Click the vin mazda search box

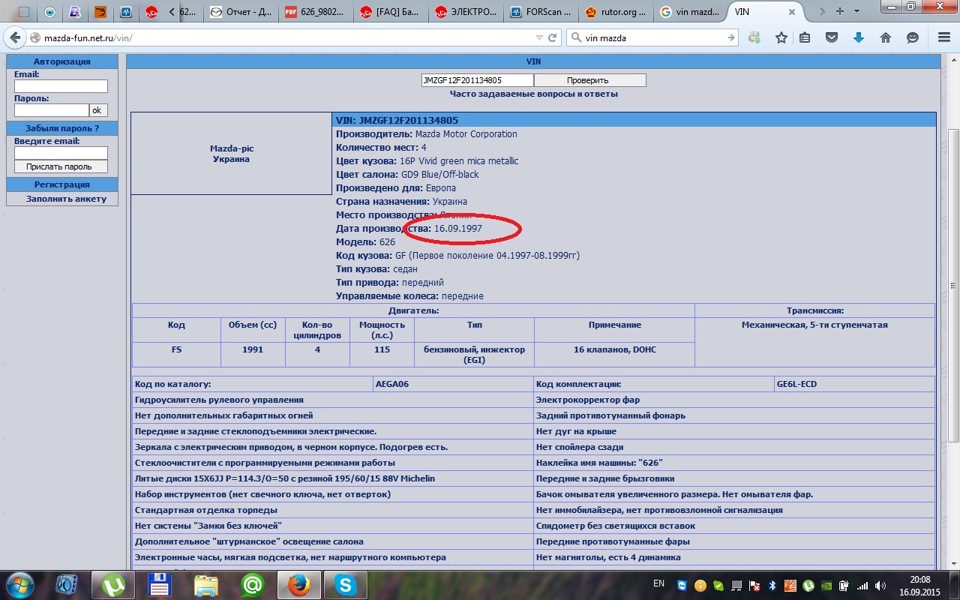click(x=653, y=37)
